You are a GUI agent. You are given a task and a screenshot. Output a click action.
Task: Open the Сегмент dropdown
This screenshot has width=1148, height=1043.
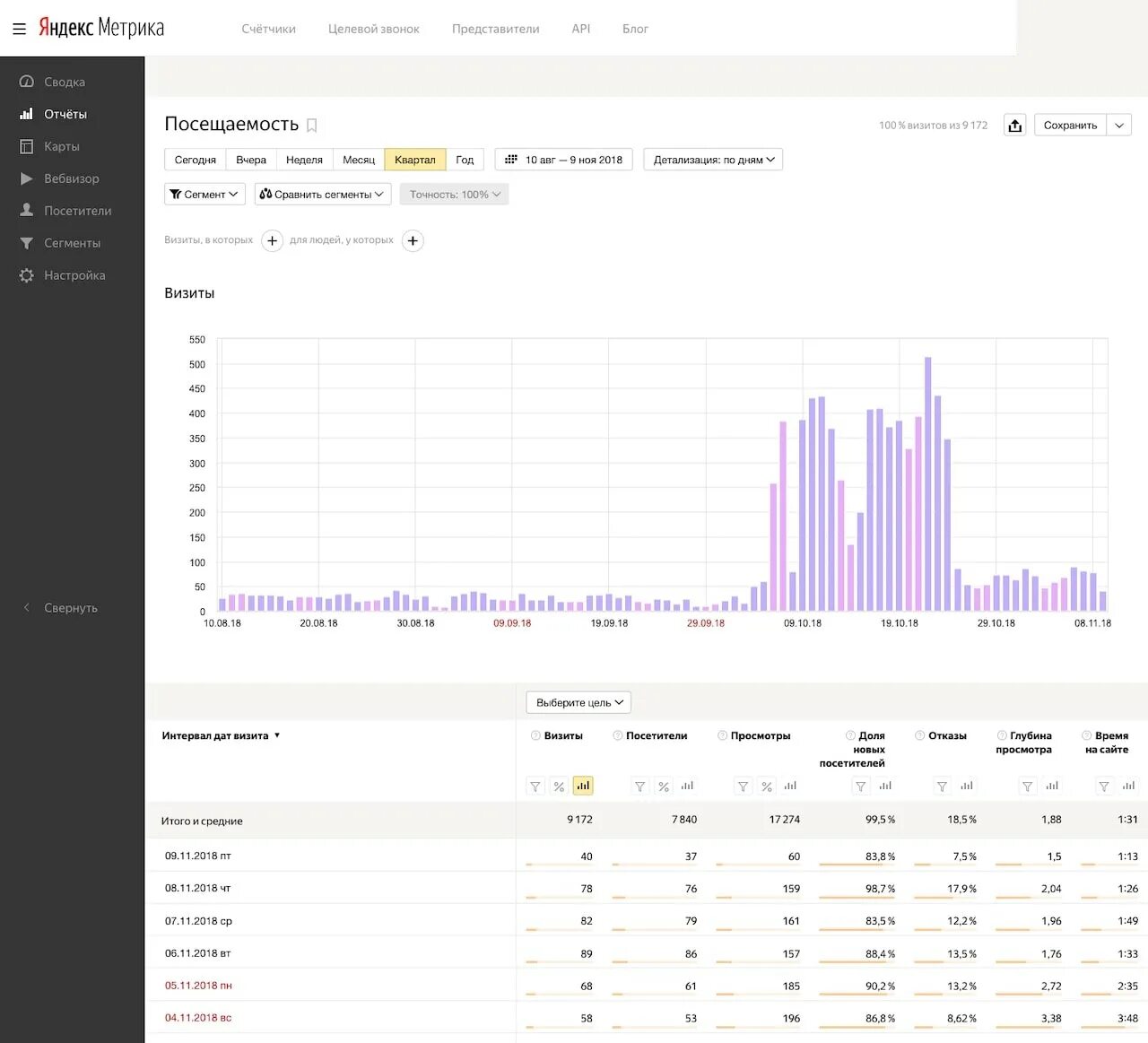[204, 194]
